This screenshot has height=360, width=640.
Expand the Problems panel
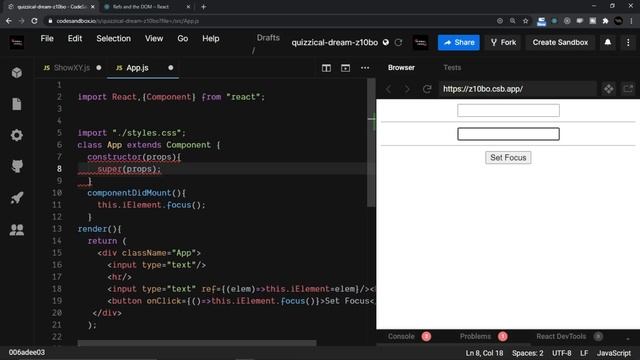pyautogui.click(x=475, y=337)
